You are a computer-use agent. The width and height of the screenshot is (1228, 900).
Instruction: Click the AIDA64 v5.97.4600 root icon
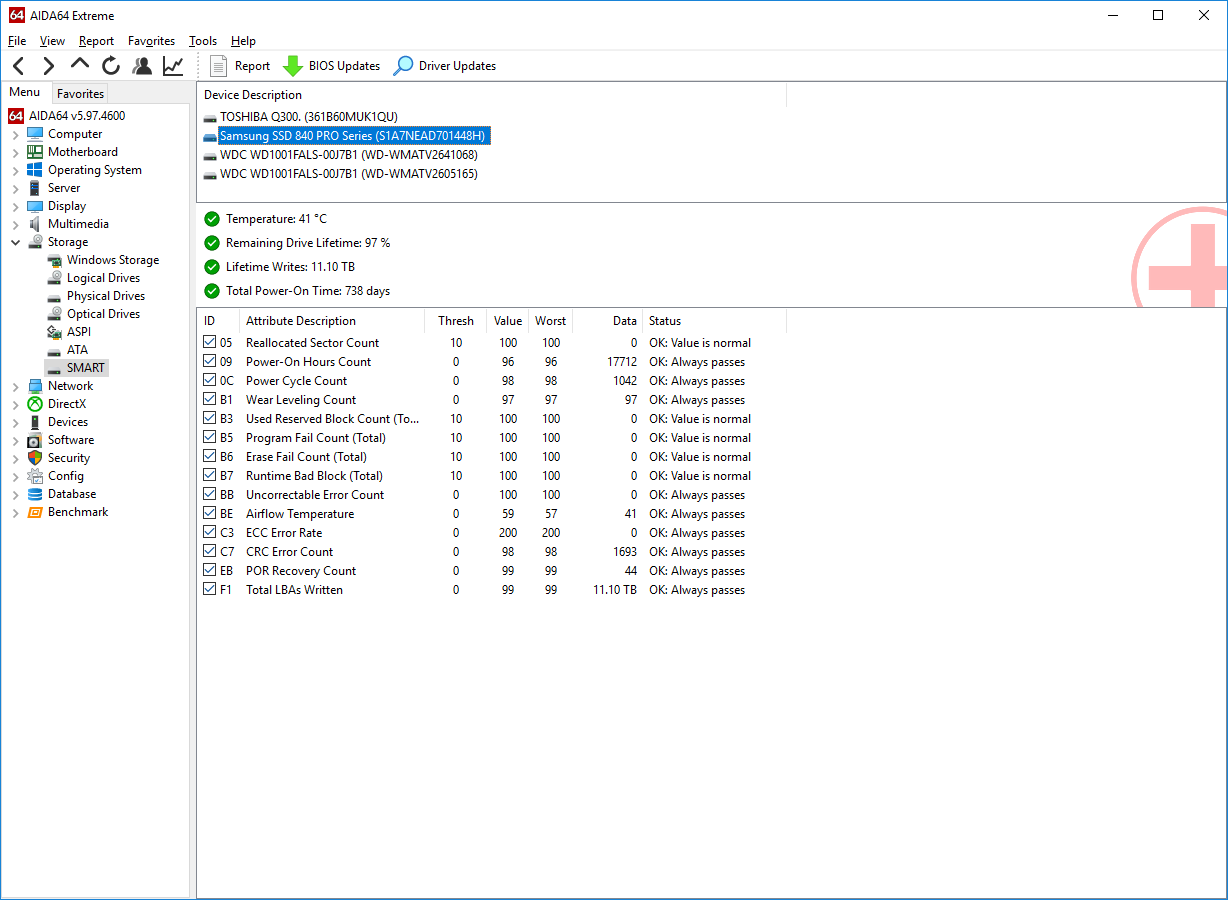click(16, 116)
